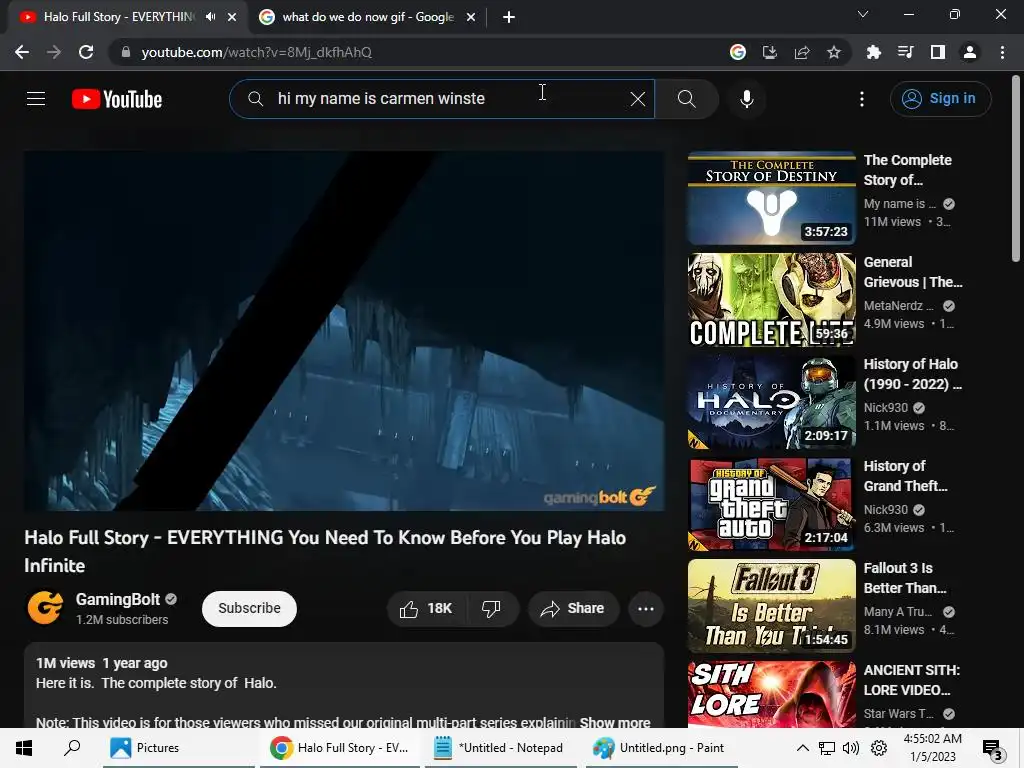This screenshot has height=768, width=1024.
Task: Click the Halo video player
Action: point(344,331)
